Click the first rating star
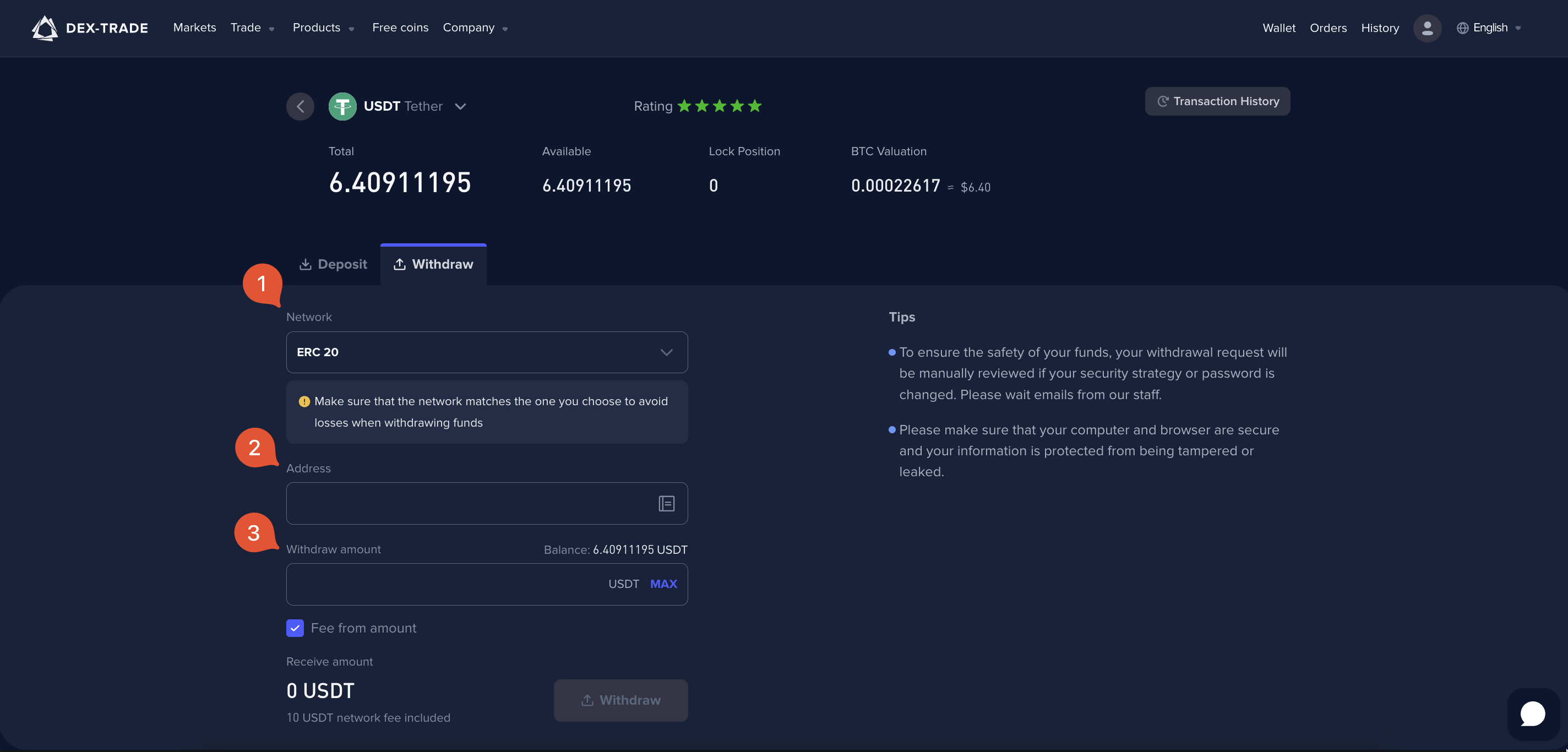1568x752 pixels. (684, 106)
